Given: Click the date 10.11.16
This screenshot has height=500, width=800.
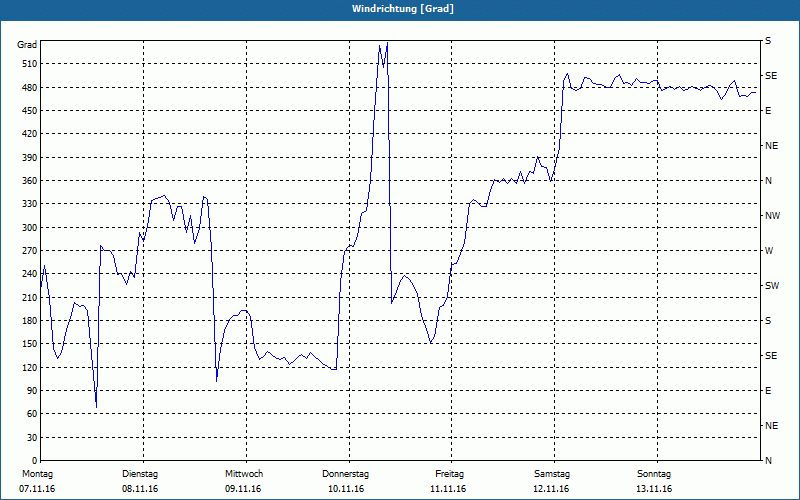Looking at the screenshot, I should click(346, 489).
